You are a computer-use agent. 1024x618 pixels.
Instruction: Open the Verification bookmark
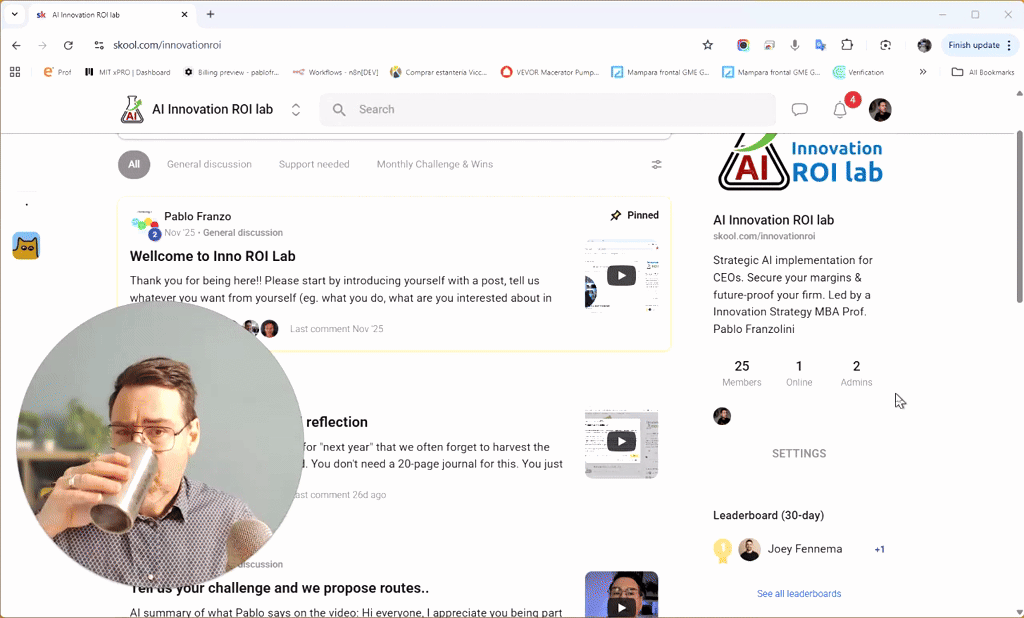(x=859, y=72)
